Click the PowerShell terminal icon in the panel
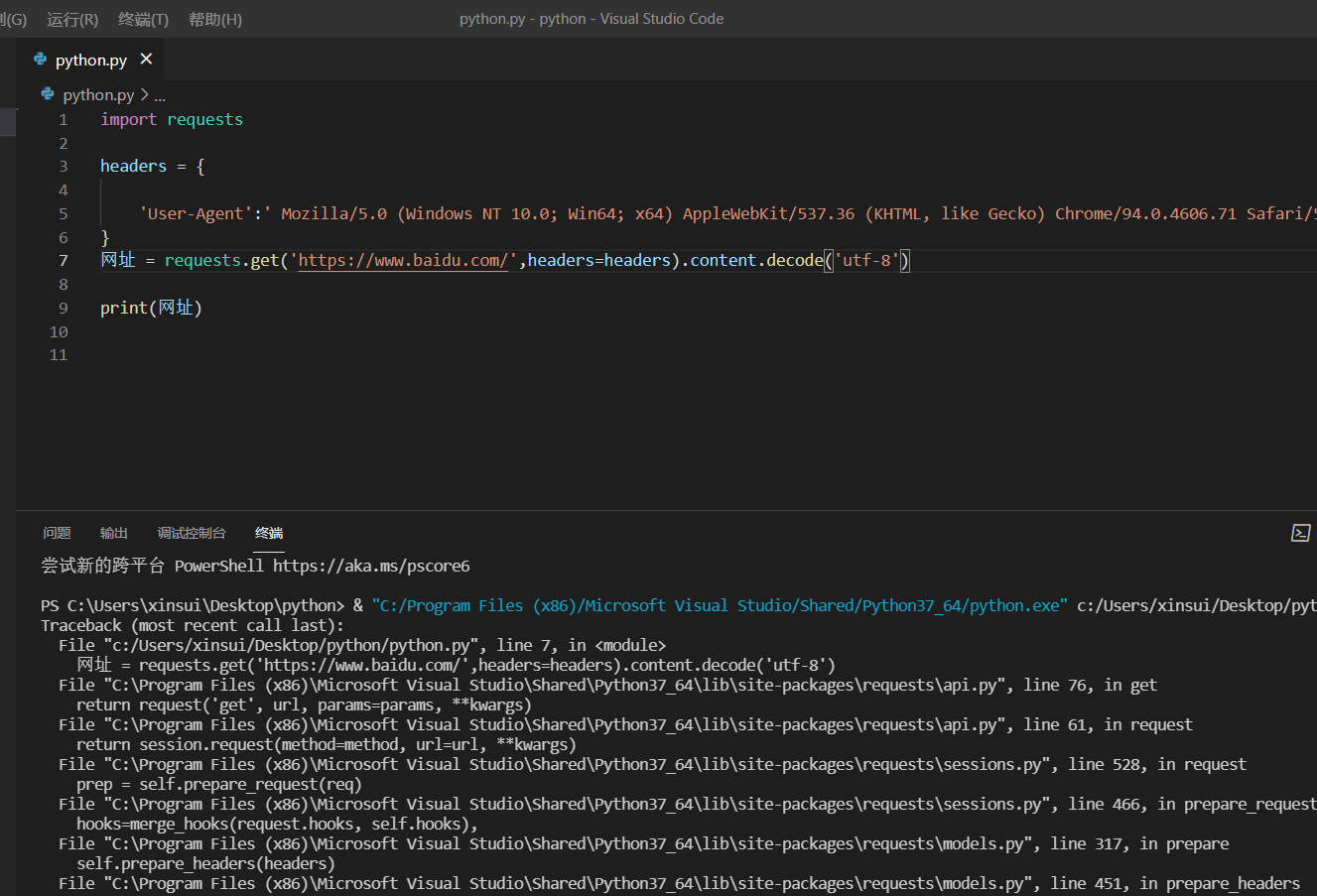Viewport: 1317px width, 896px height. (1300, 534)
